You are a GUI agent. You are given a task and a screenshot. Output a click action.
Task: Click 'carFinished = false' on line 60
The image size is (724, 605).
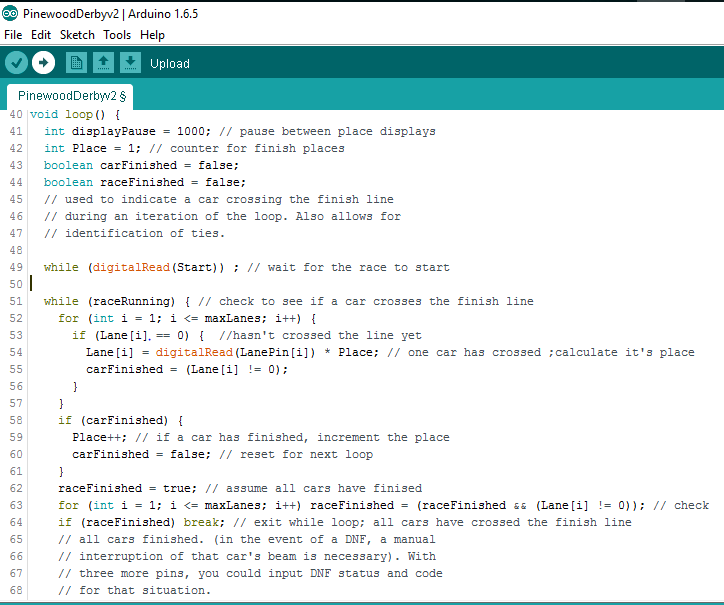click(x=141, y=454)
